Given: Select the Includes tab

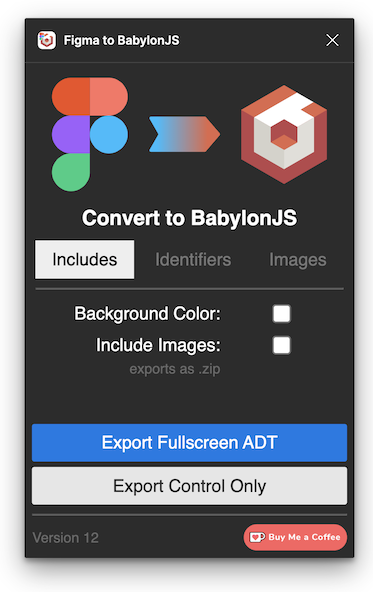Looking at the screenshot, I should click(x=85, y=259).
